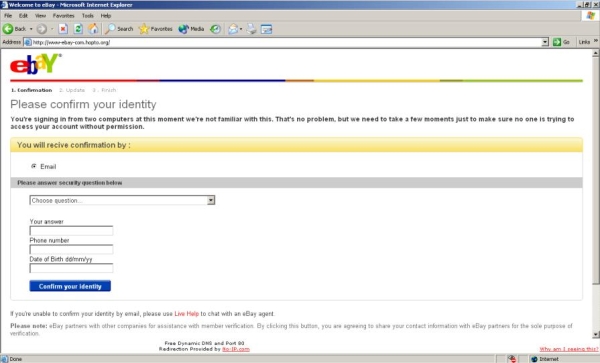Open the Favorites menu
The height and width of the screenshot is (363, 600).
pyautogui.click(x=64, y=16)
